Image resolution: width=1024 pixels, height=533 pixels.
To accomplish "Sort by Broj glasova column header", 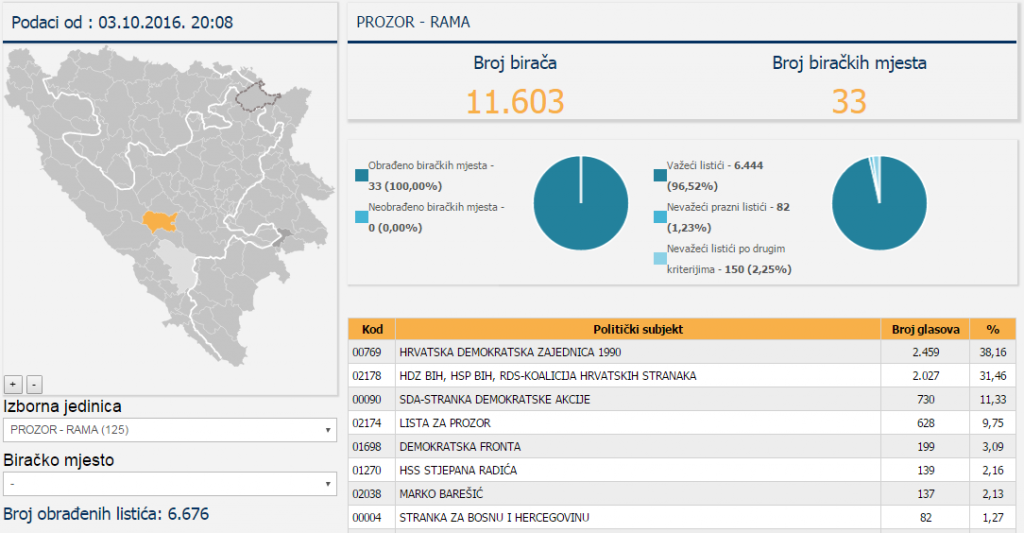I will (x=925, y=329).
